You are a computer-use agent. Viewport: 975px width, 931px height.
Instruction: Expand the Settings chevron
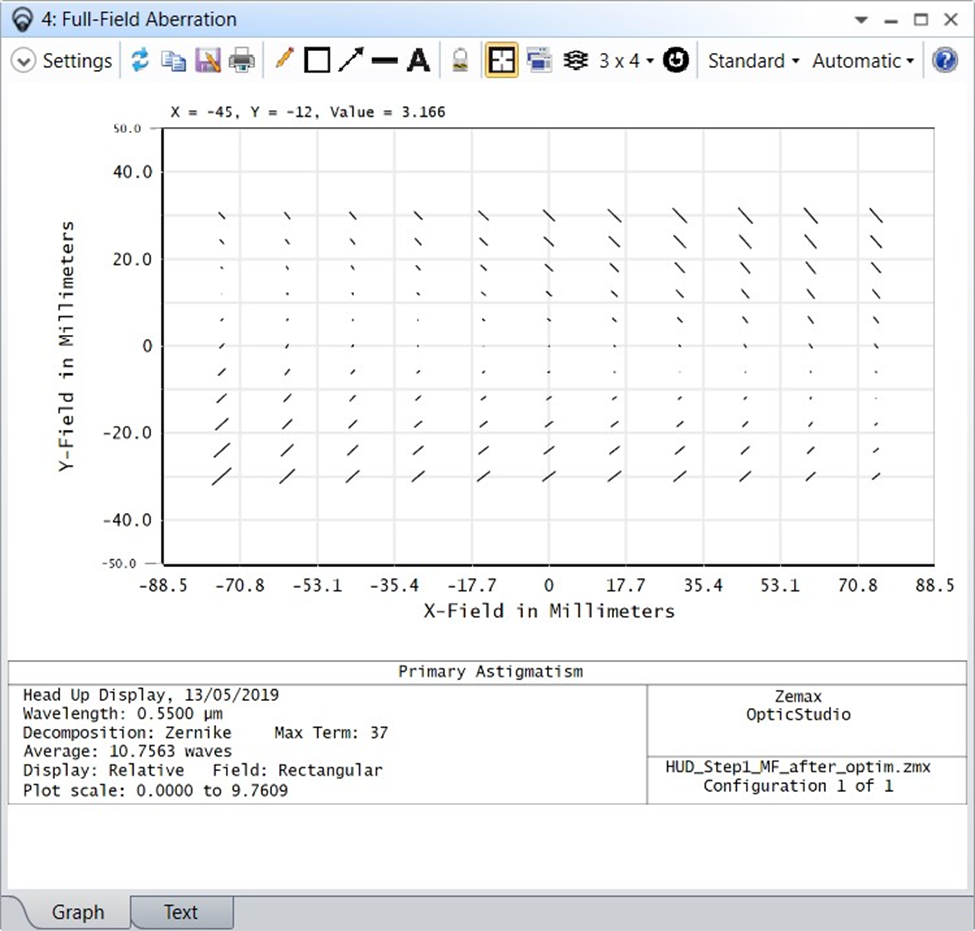click(24, 61)
